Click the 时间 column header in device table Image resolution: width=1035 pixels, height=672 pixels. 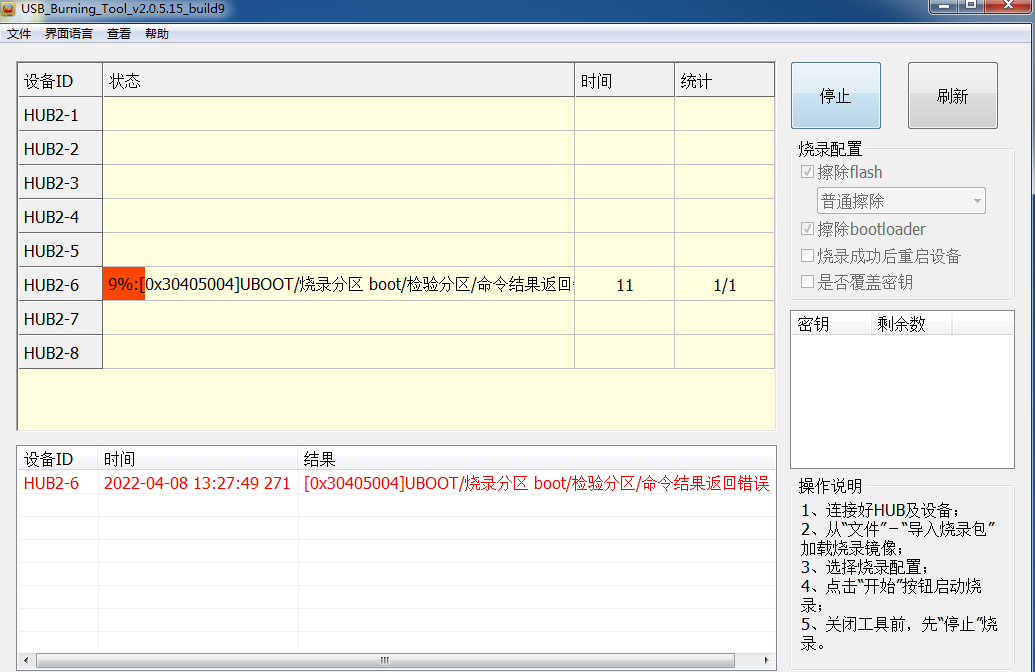click(624, 81)
